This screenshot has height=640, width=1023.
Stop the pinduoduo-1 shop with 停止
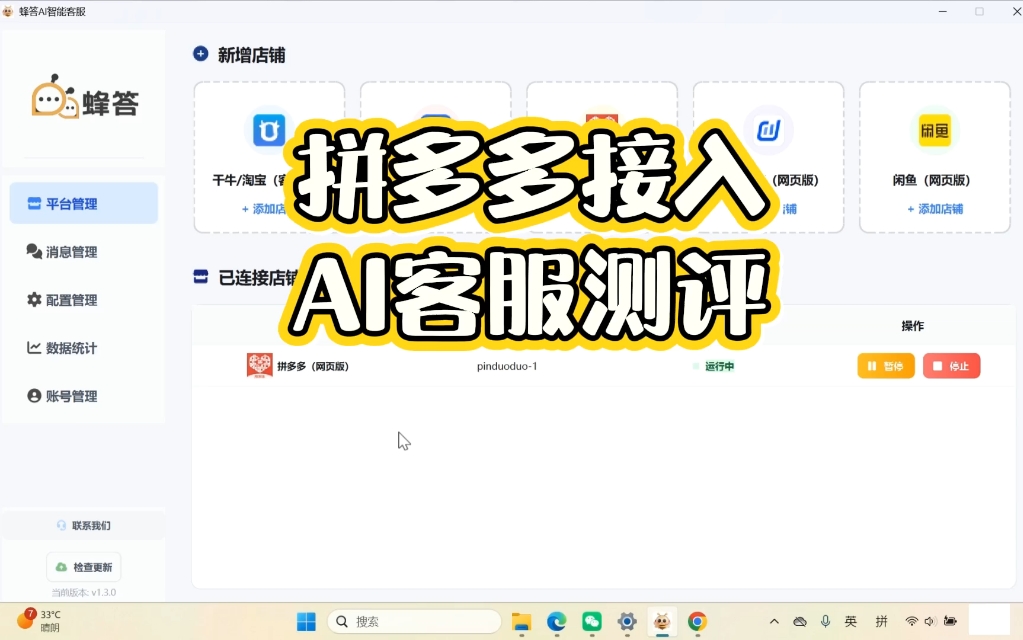tap(951, 366)
